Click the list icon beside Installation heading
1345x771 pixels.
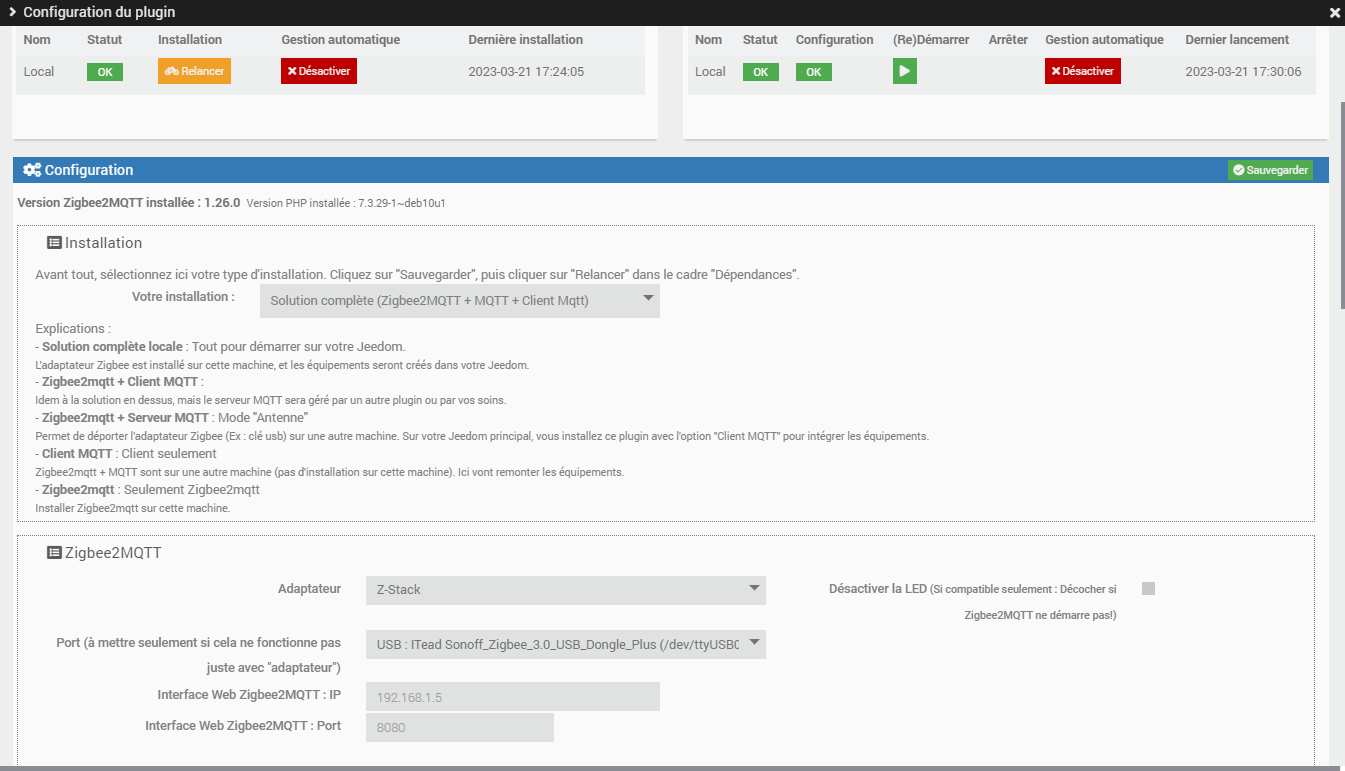54,243
